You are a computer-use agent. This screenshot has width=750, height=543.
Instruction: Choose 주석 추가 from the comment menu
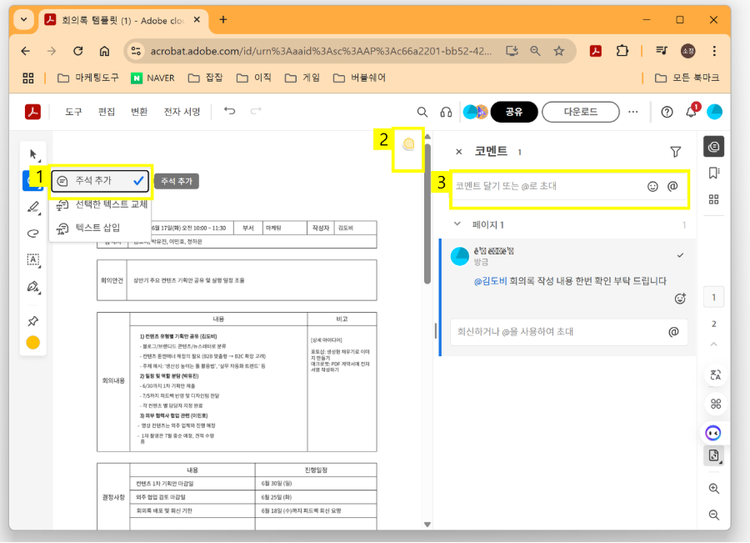pyautogui.click(x=100, y=181)
